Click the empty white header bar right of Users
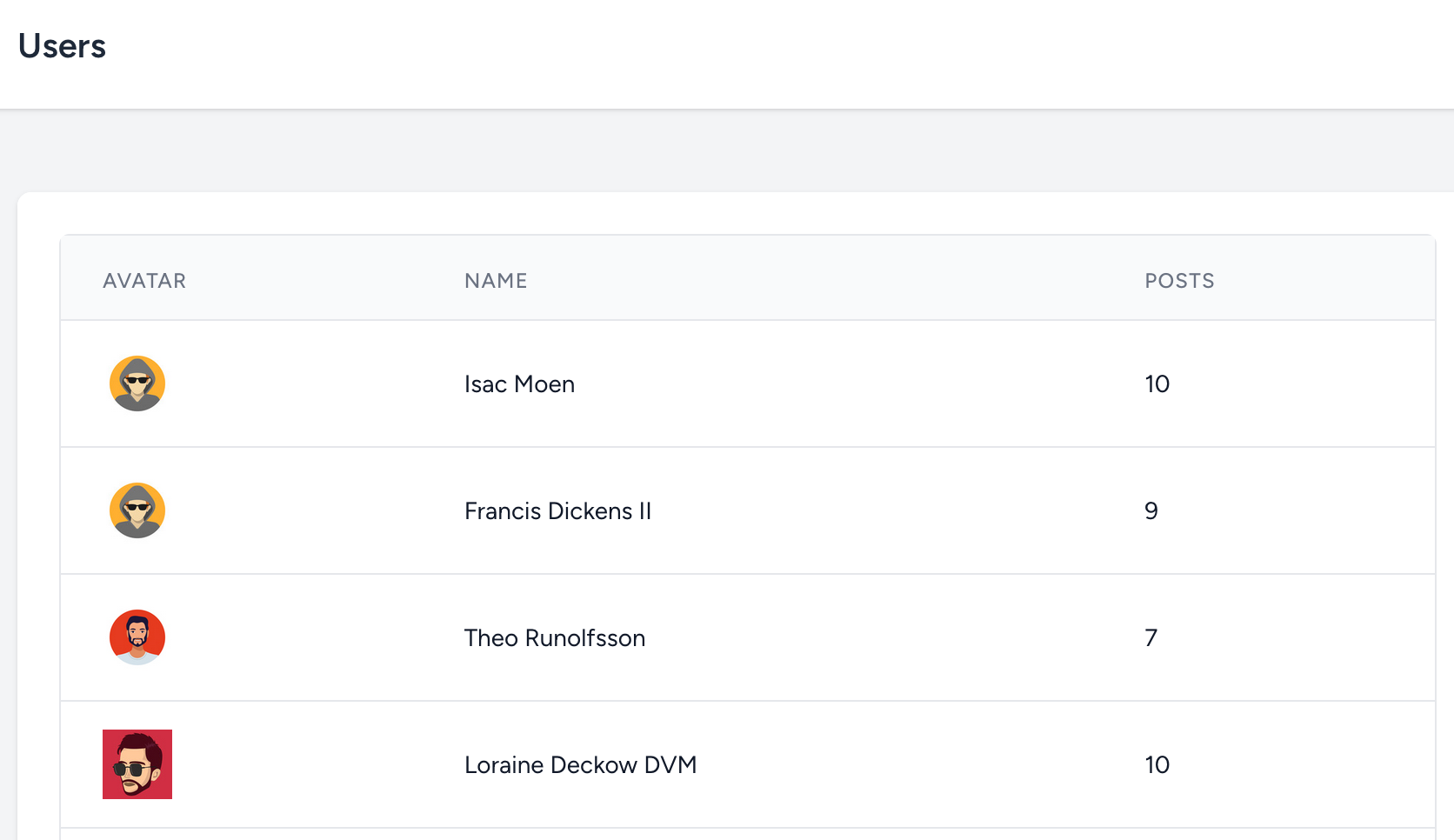 pos(783,52)
